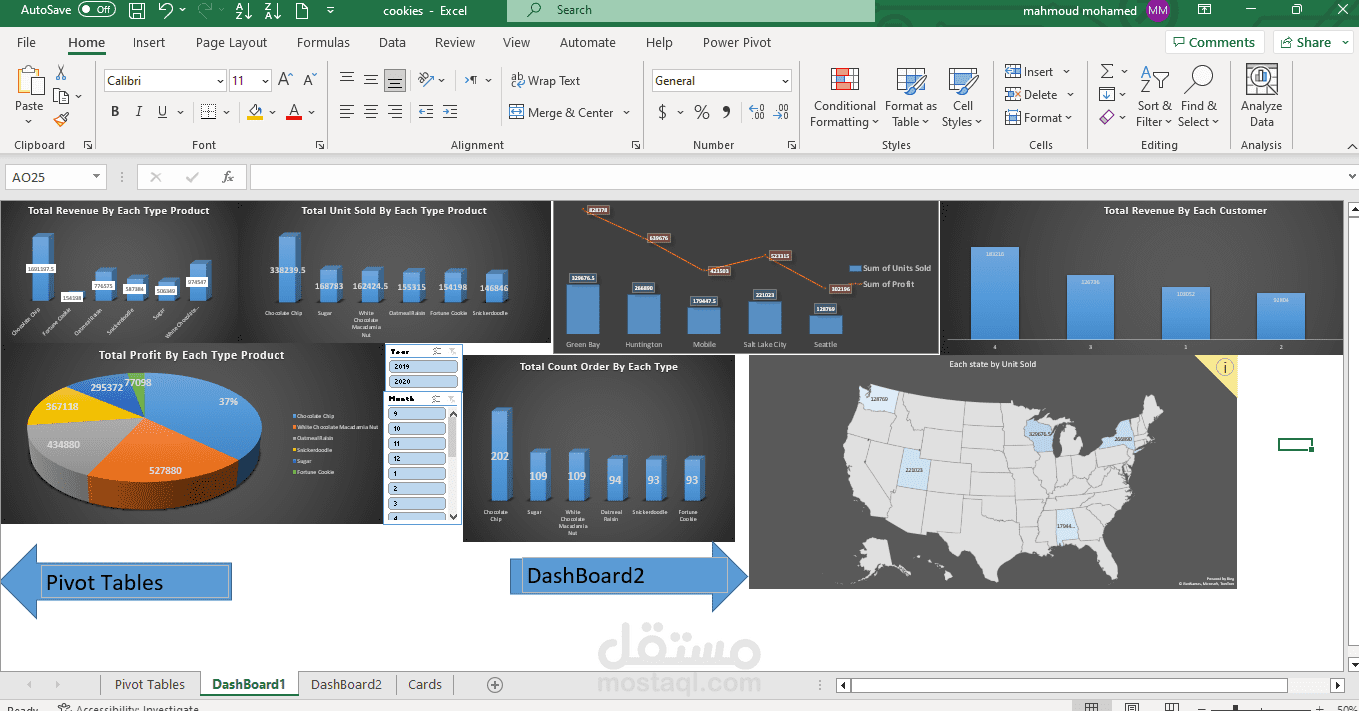This screenshot has height=711, width=1359.
Task: Expand Conditional Formatting menu
Action: pos(845,98)
